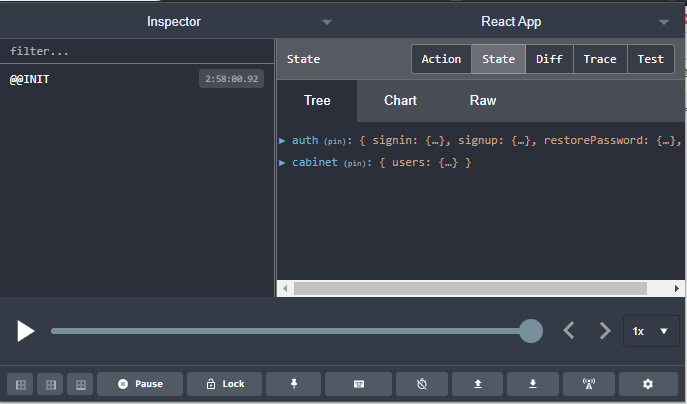Click the scrollbar right arrow

[x=676, y=288]
